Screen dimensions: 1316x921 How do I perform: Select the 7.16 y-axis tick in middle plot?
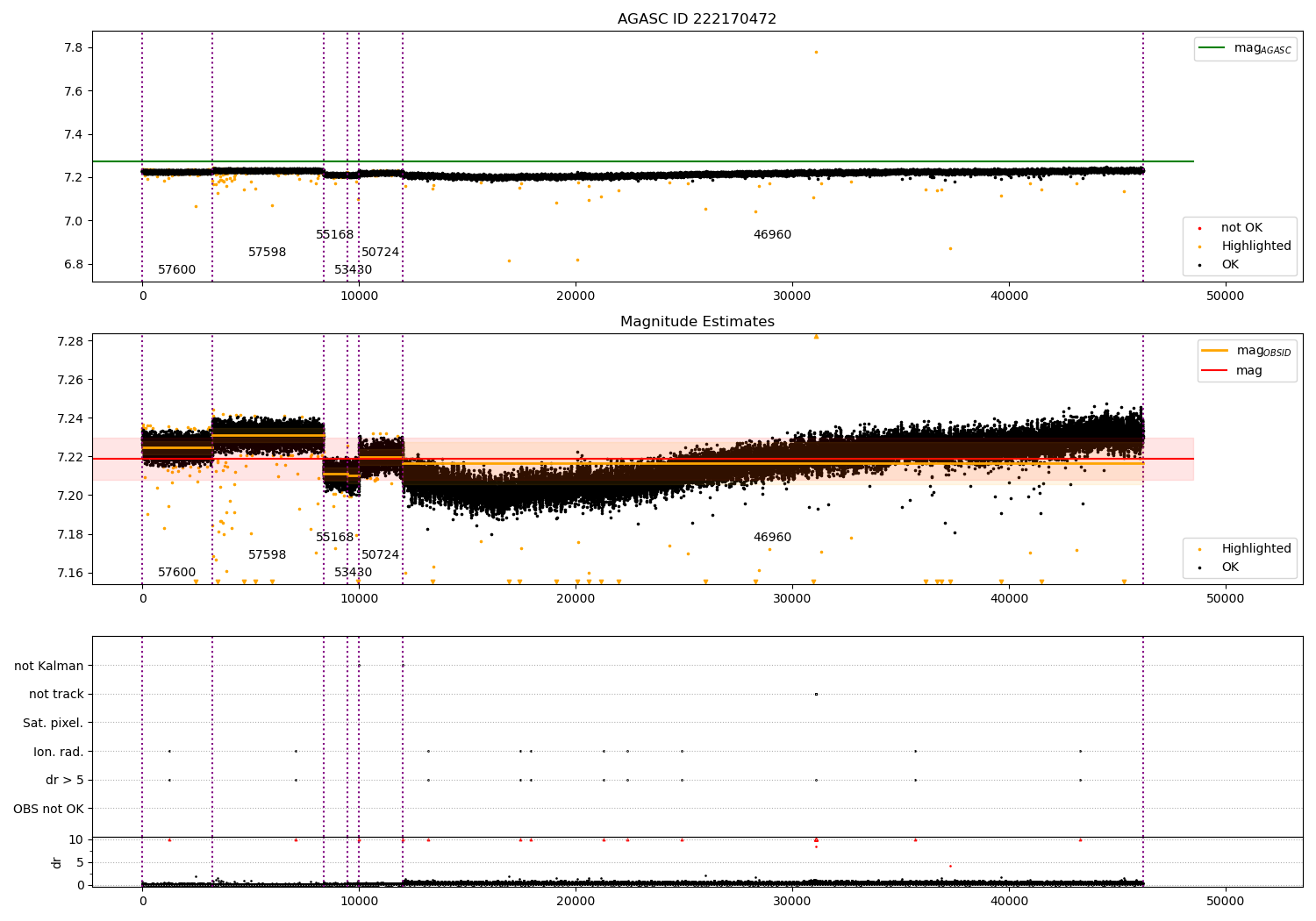[71, 574]
